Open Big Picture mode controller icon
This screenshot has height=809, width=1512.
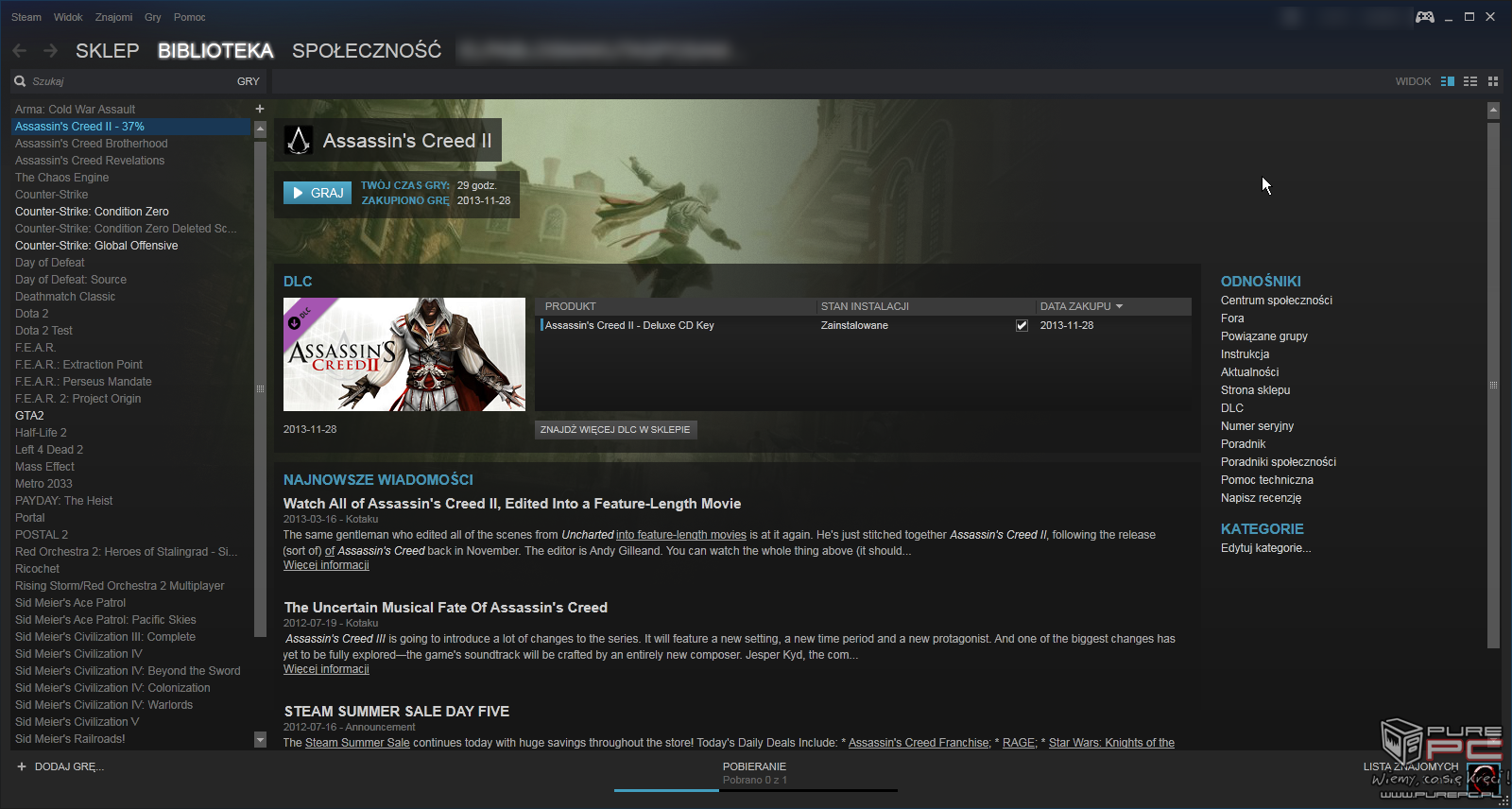click(1425, 17)
